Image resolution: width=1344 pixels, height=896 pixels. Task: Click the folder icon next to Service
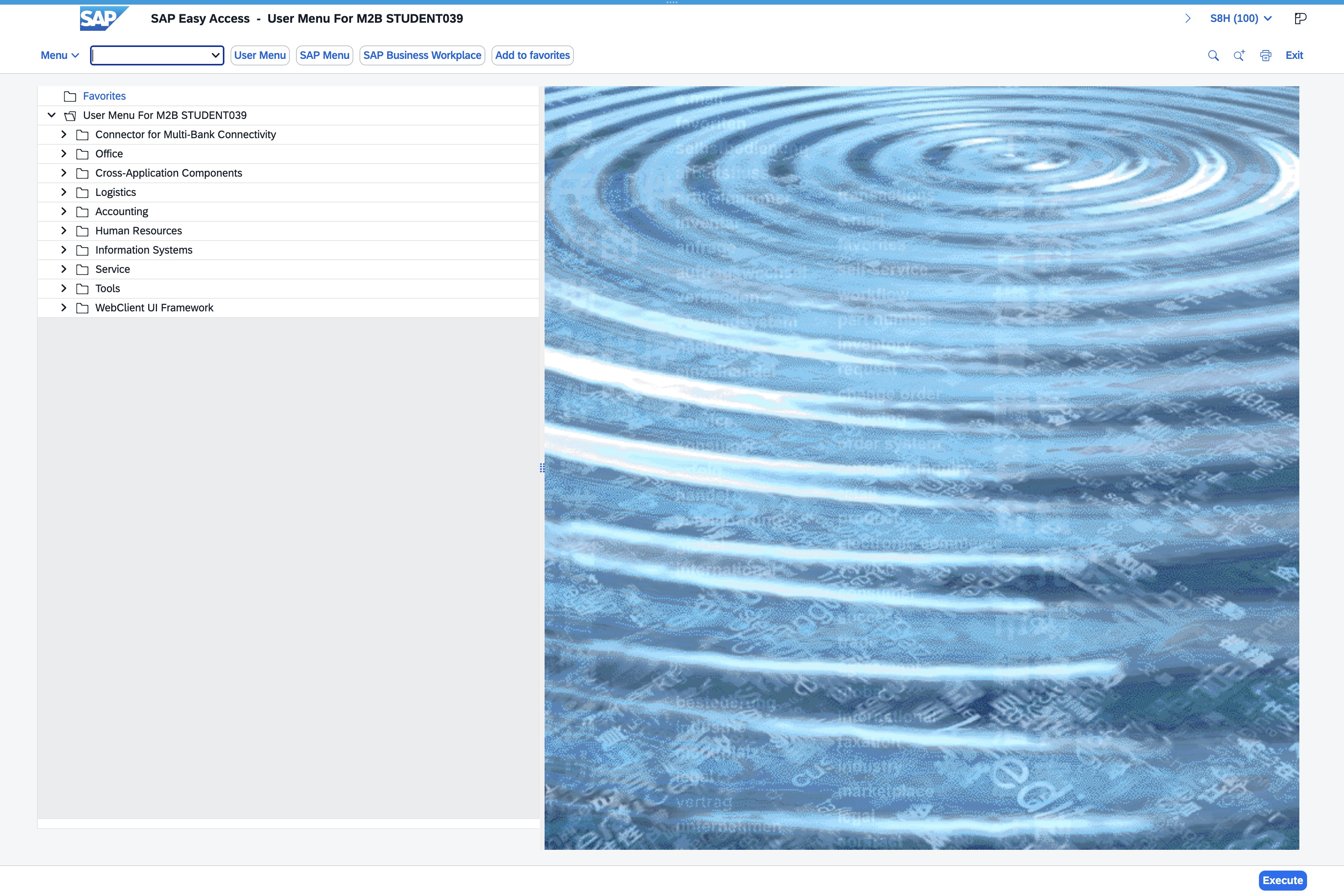pyautogui.click(x=82, y=269)
